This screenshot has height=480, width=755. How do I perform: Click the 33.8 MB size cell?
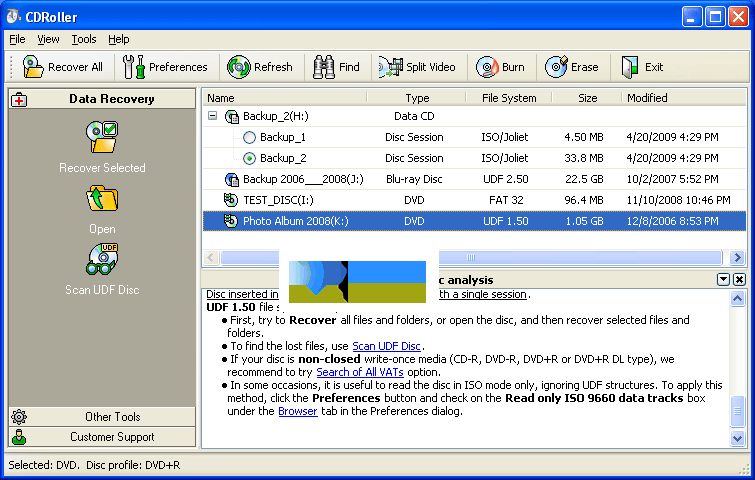coord(584,158)
